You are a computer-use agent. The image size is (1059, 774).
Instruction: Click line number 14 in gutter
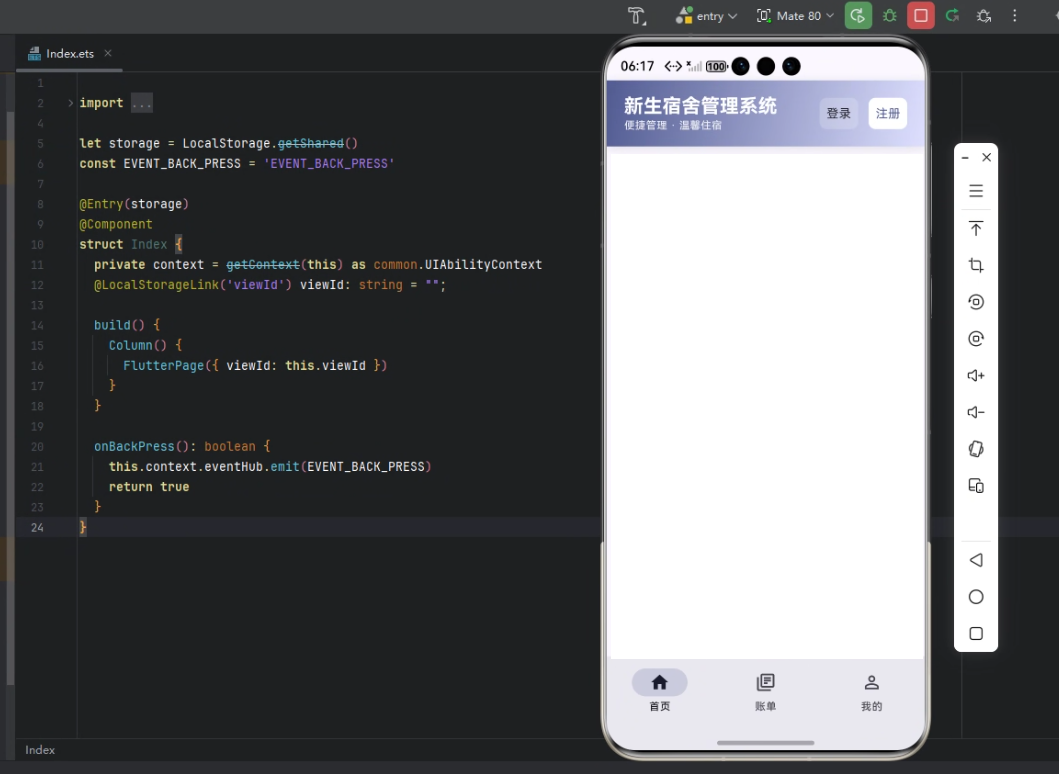pos(37,326)
